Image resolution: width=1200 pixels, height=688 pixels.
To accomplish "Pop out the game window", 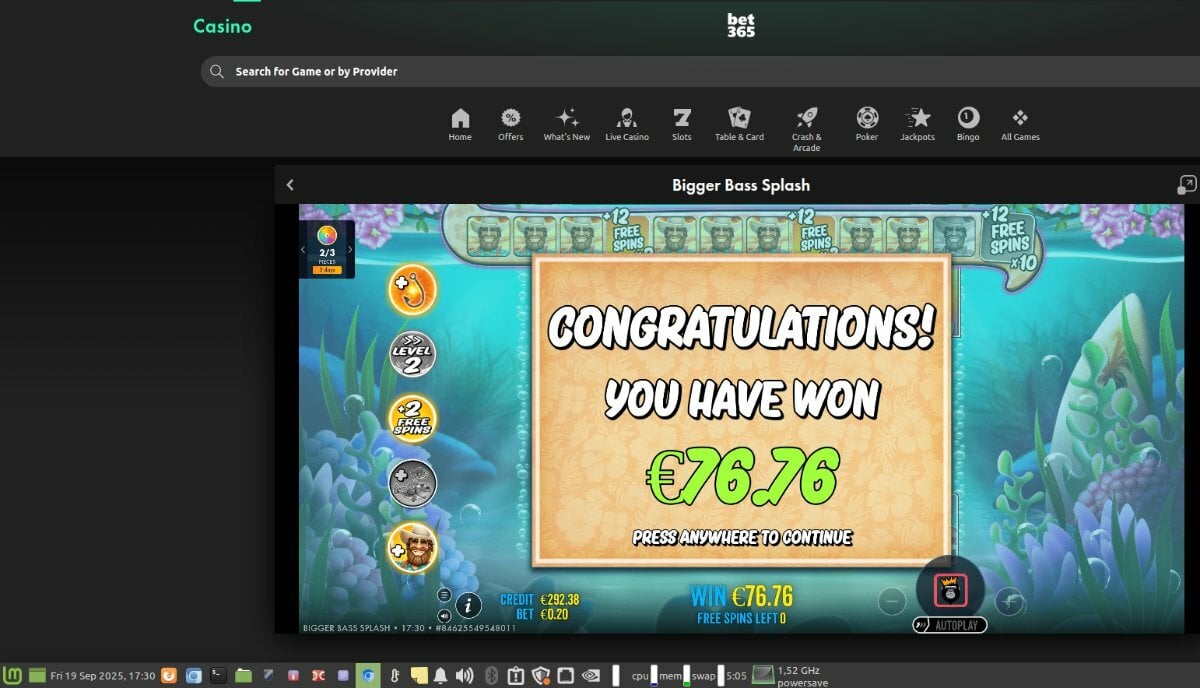I will point(1187,185).
